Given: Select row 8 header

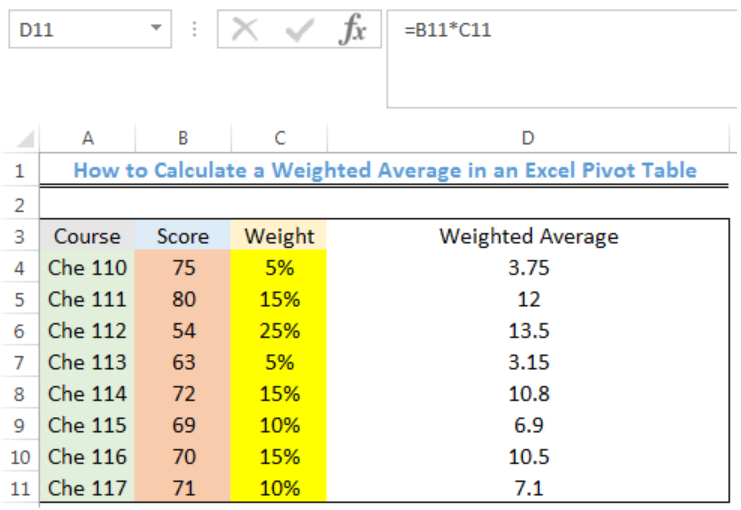Looking at the screenshot, I should [19, 394].
